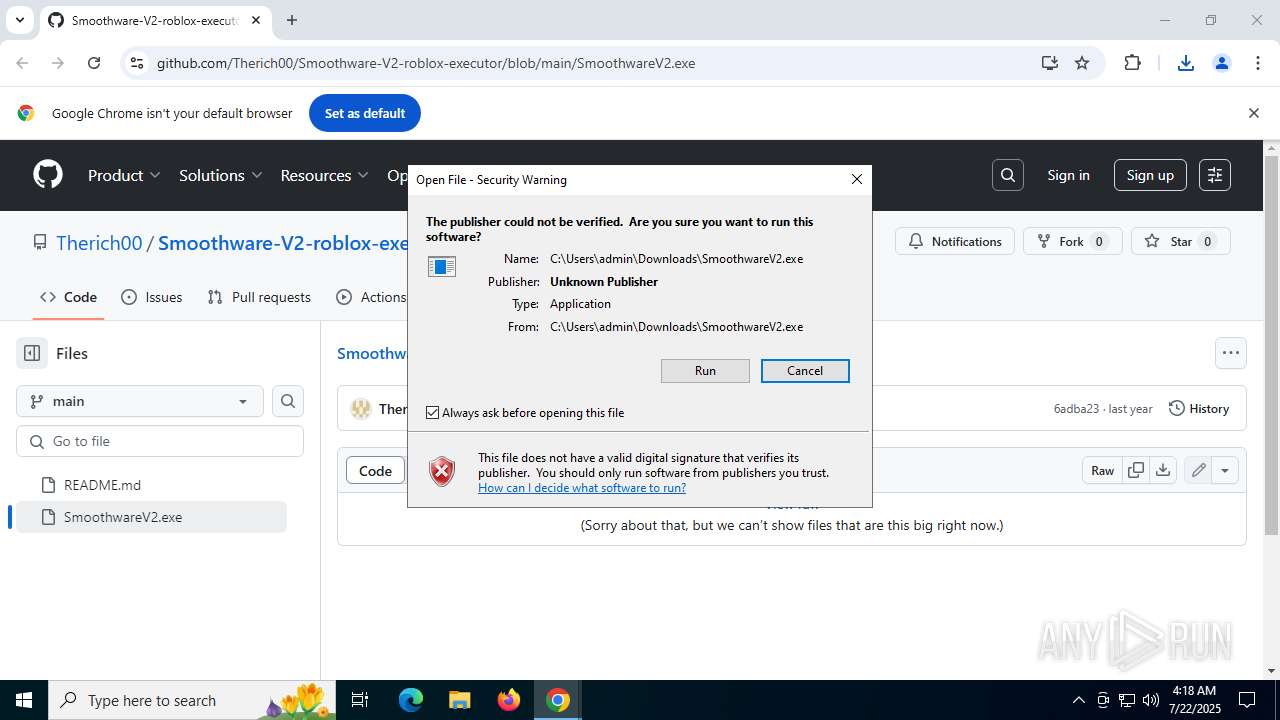Click the GitHub logo icon
Screen dimensions: 1280x720
48,175
